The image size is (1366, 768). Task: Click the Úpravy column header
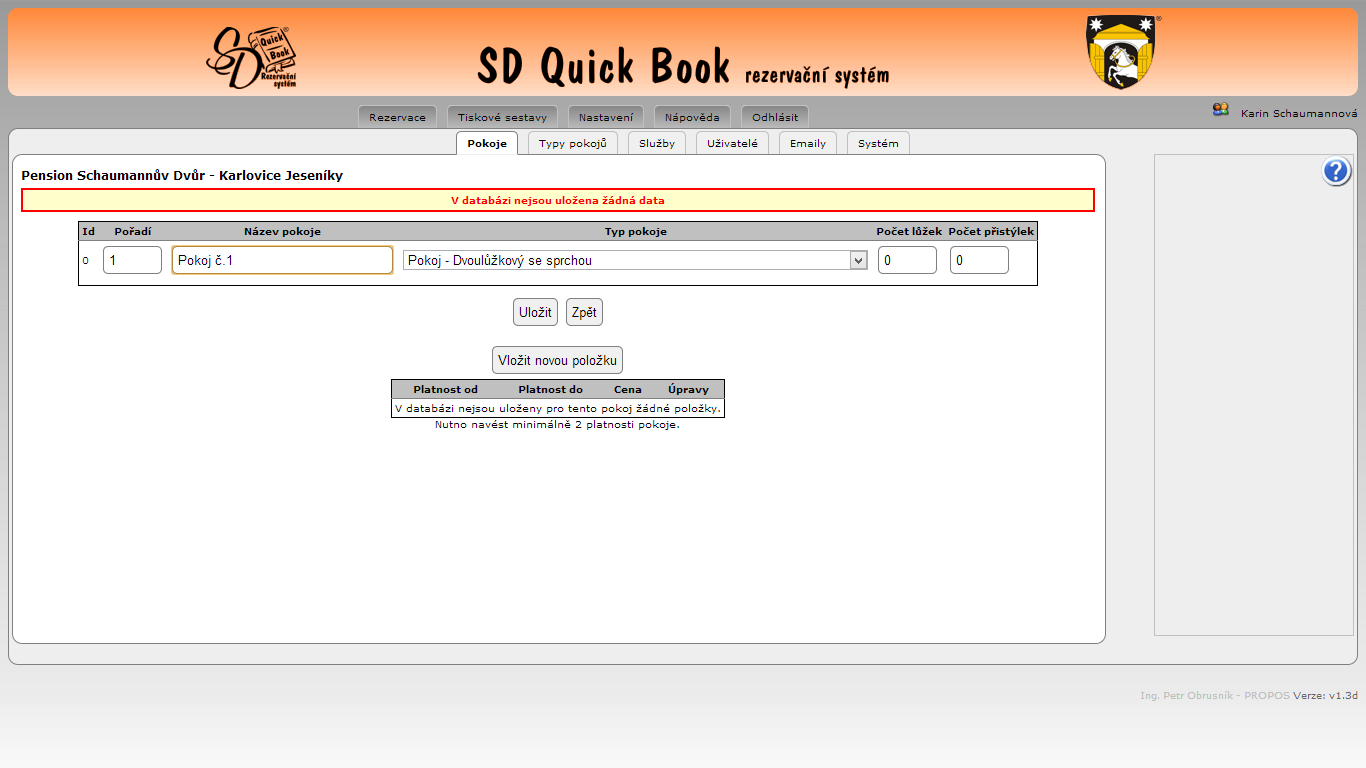pos(689,389)
